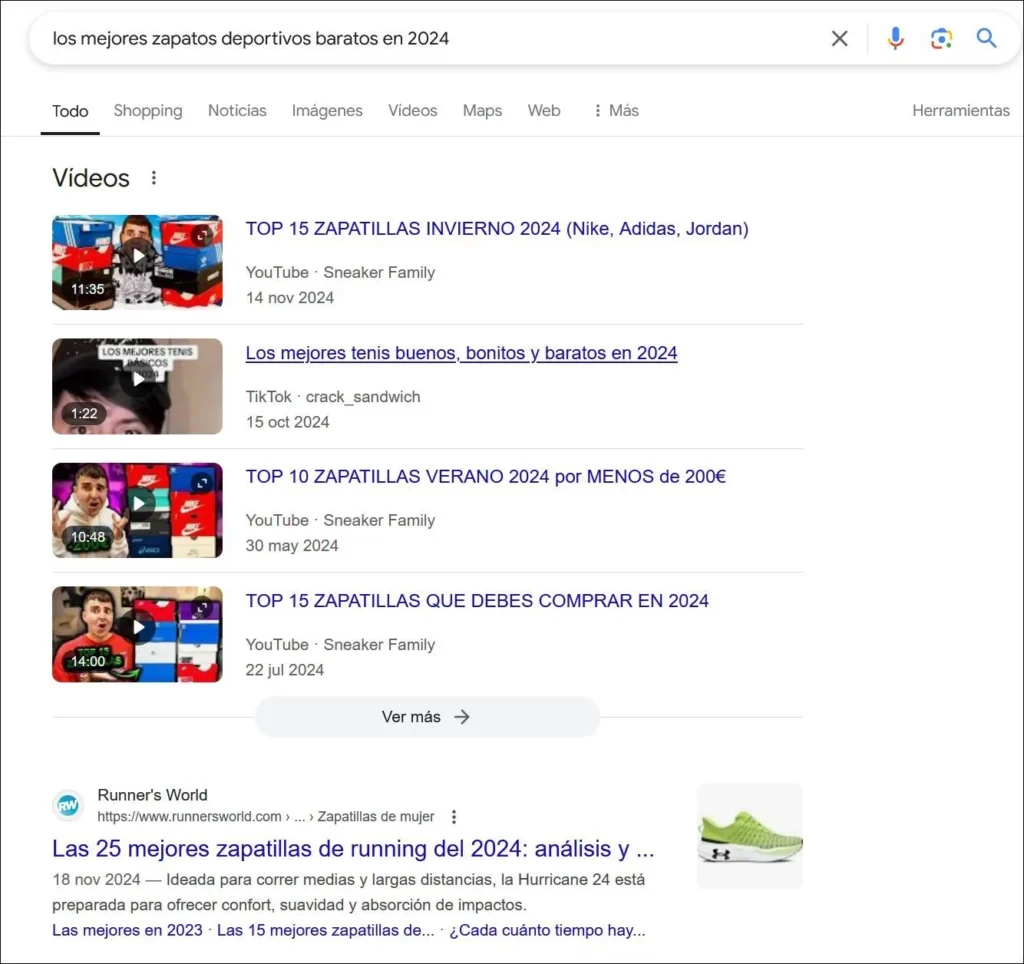Open the Vídeos tab
This screenshot has width=1024, height=964.
[x=413, y=110]
